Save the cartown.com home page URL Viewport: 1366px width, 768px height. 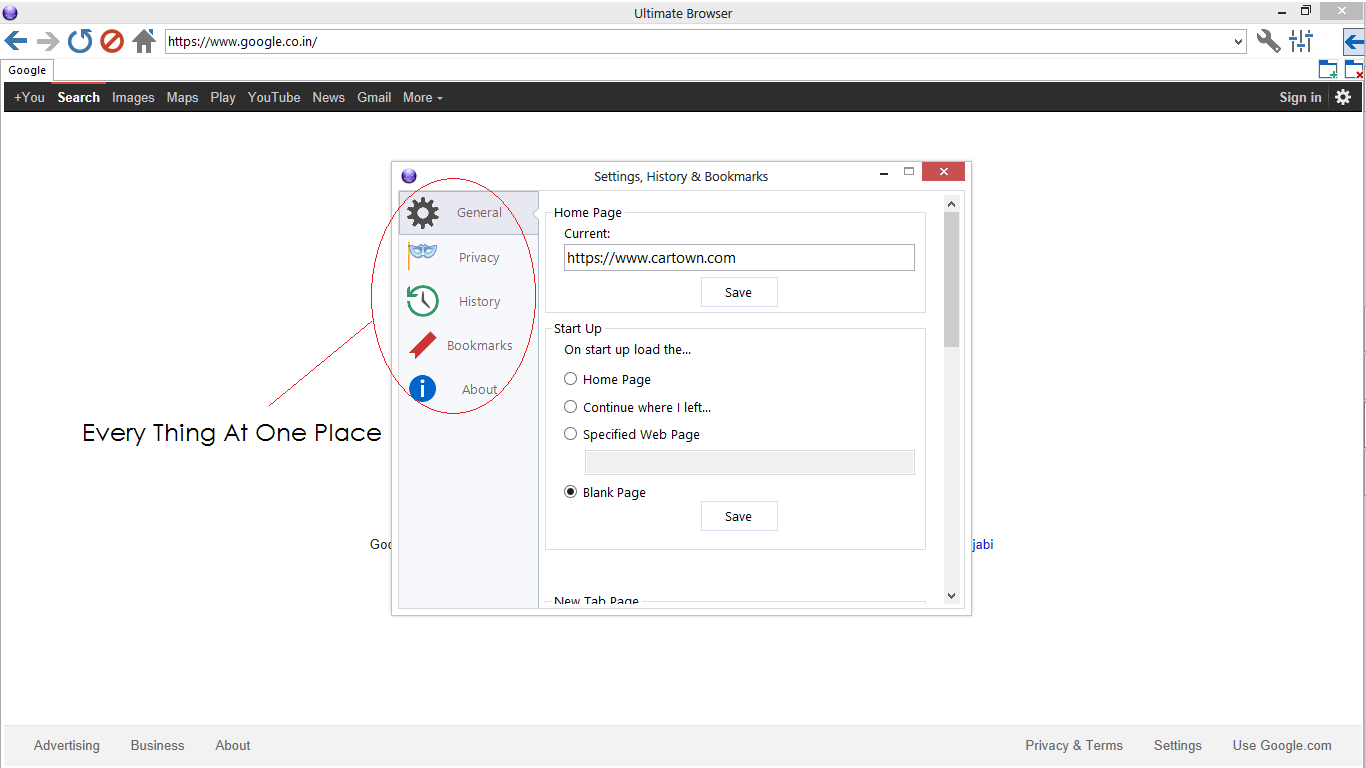(x=739, y=291)
